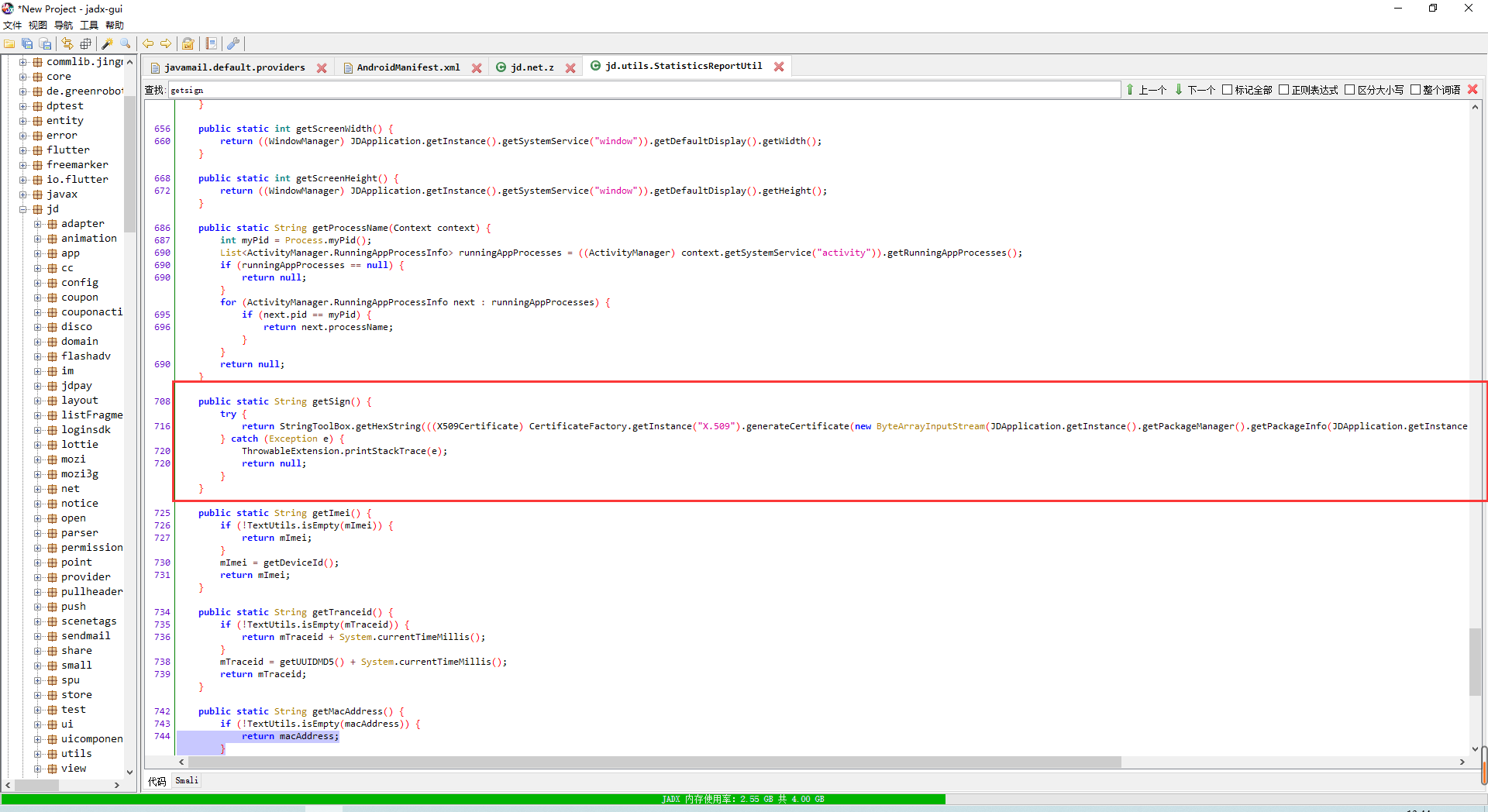
Task: Open the 帮助 (Help) menu
Action: pos(115,26)
